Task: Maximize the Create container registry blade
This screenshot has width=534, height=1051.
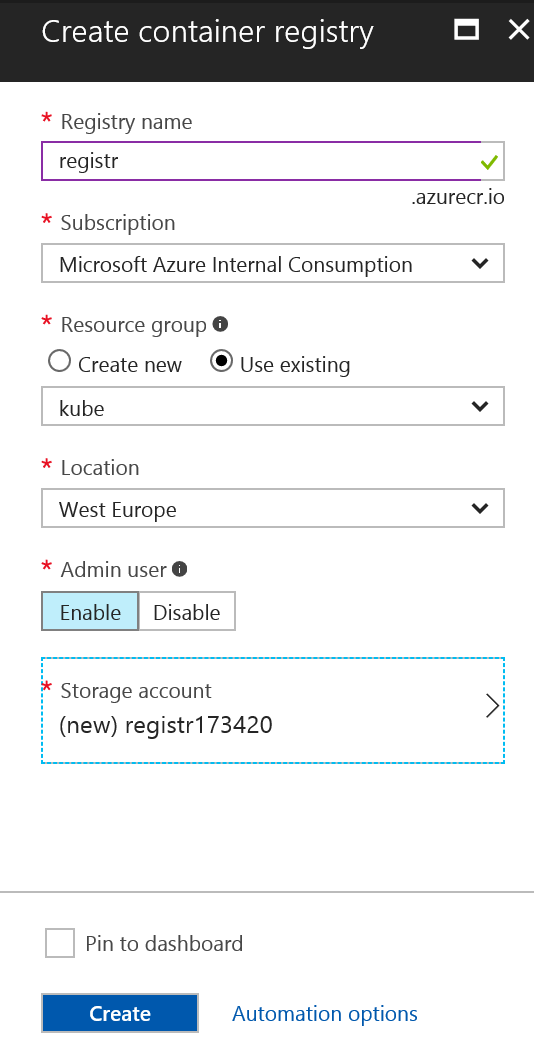Action: (x=466, y=30)
